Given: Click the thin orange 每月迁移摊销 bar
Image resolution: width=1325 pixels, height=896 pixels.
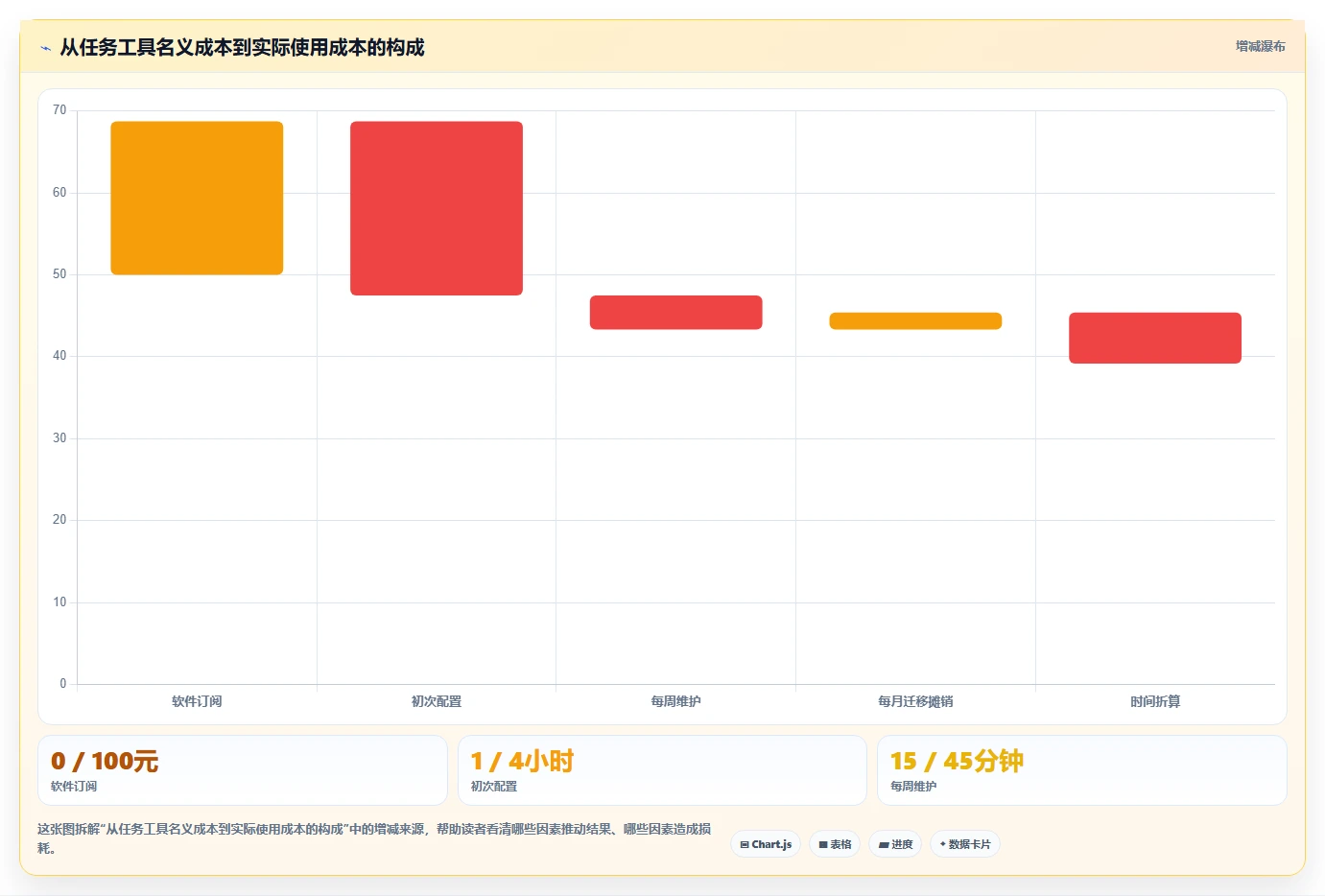Looking at the screenshot, I should pos(915,321).
